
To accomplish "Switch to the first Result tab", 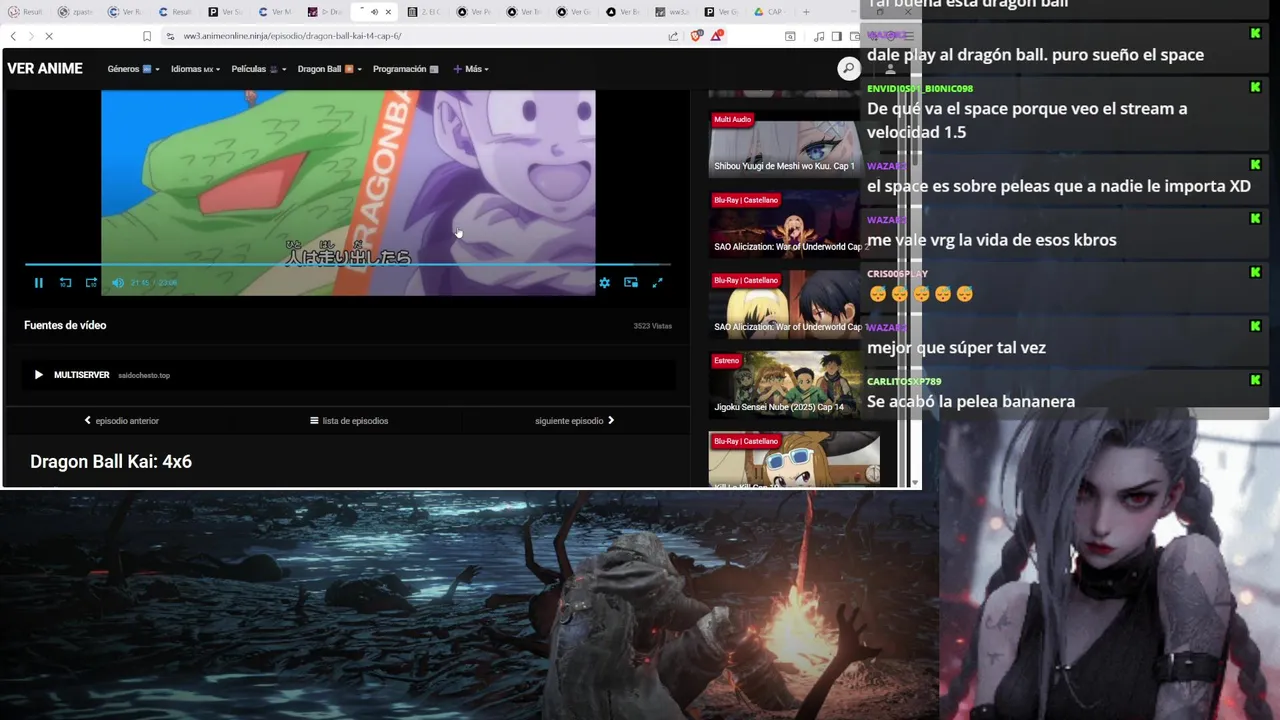I will point(26,12).
